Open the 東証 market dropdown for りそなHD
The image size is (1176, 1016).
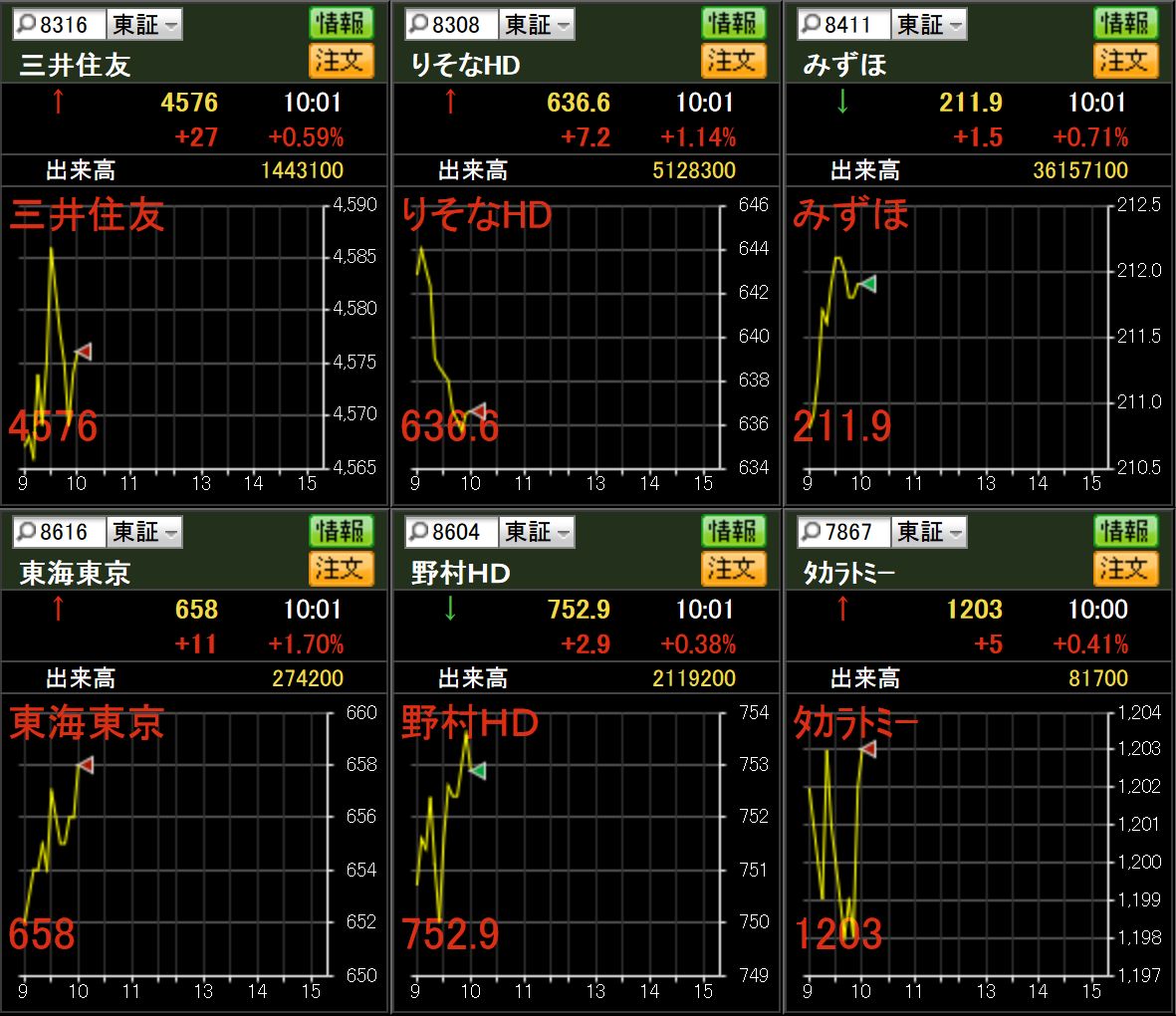click(537, 24)
